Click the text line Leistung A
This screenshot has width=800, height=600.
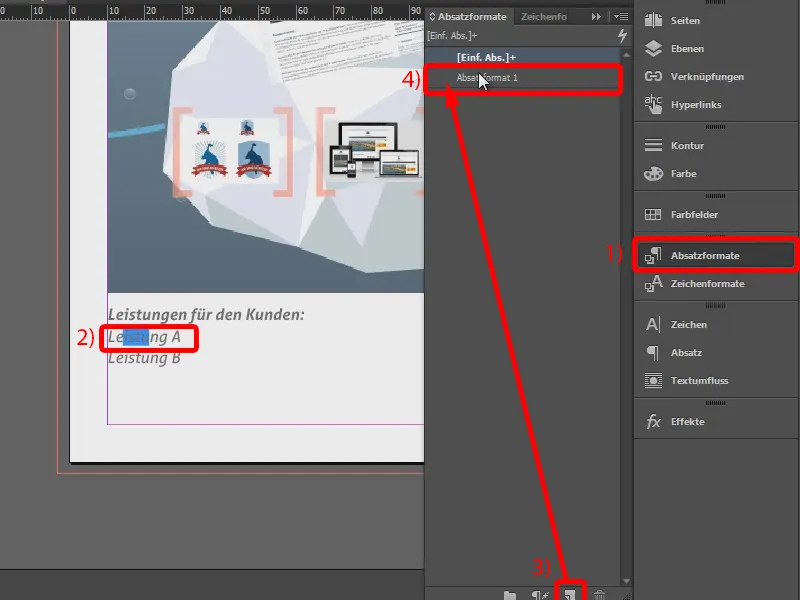[144, 337]
